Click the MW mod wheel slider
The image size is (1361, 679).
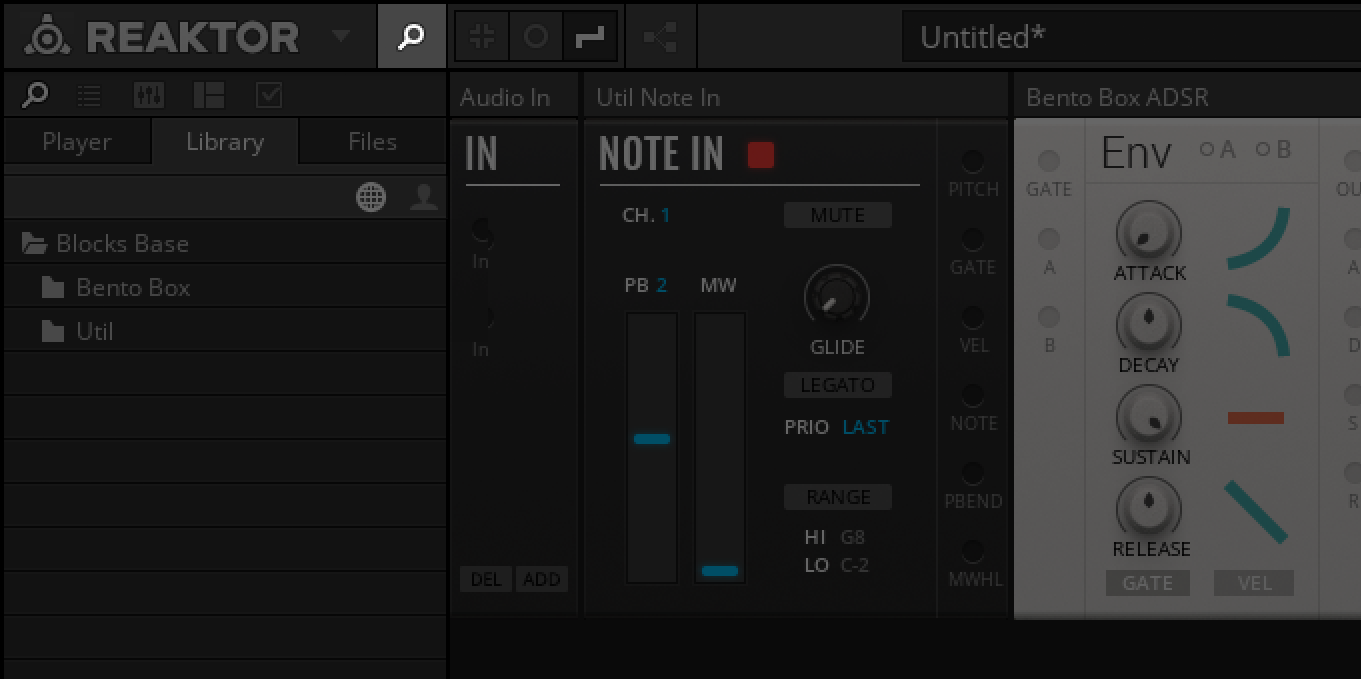(x=720, y=447)
